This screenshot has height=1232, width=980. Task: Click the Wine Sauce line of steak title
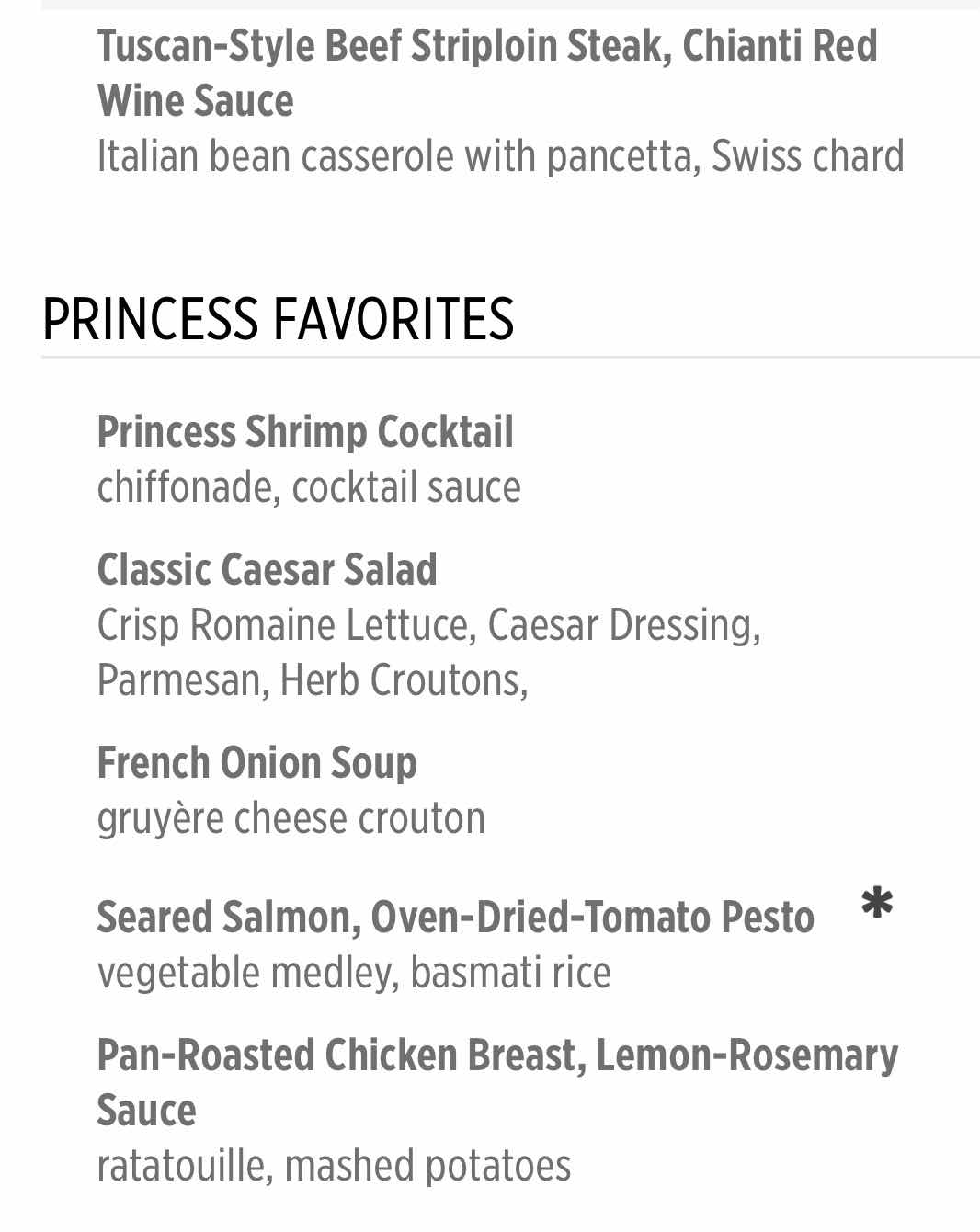(x=195, y=100)
